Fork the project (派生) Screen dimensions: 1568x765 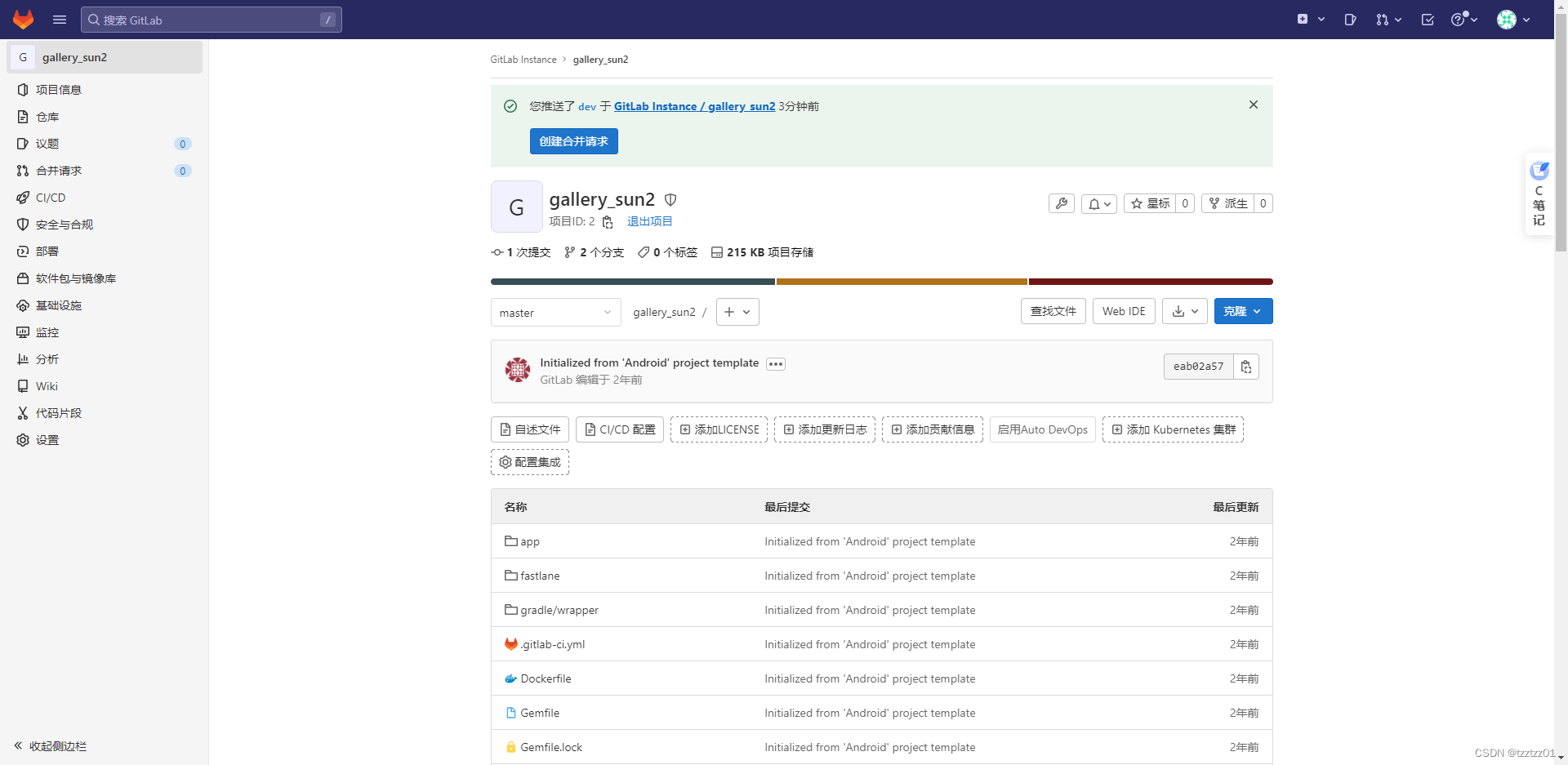(x=1227, y=203)
